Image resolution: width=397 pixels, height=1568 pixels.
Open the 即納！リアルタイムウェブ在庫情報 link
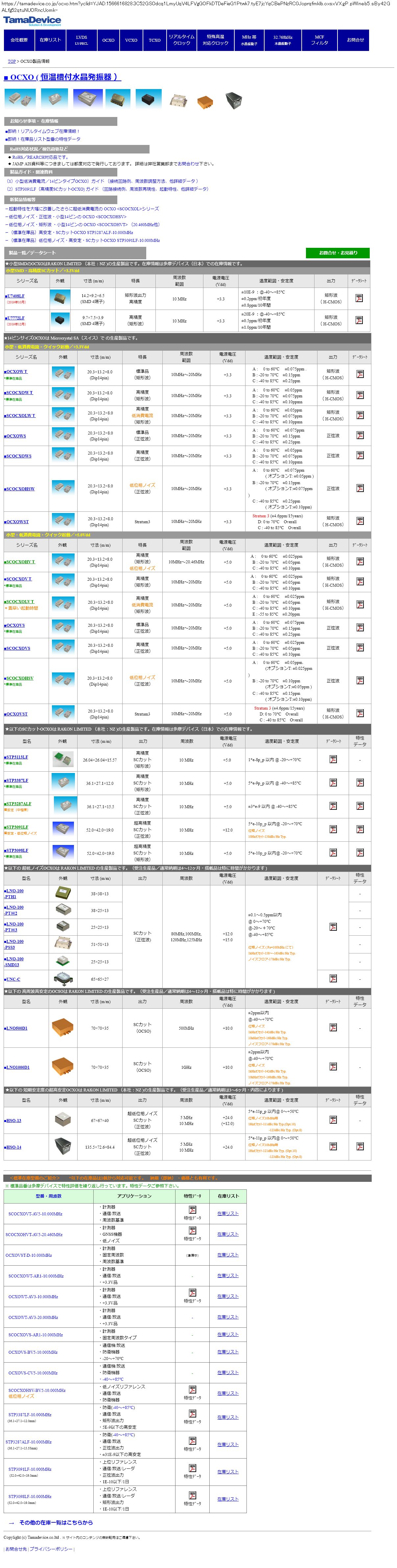point(43,131)
